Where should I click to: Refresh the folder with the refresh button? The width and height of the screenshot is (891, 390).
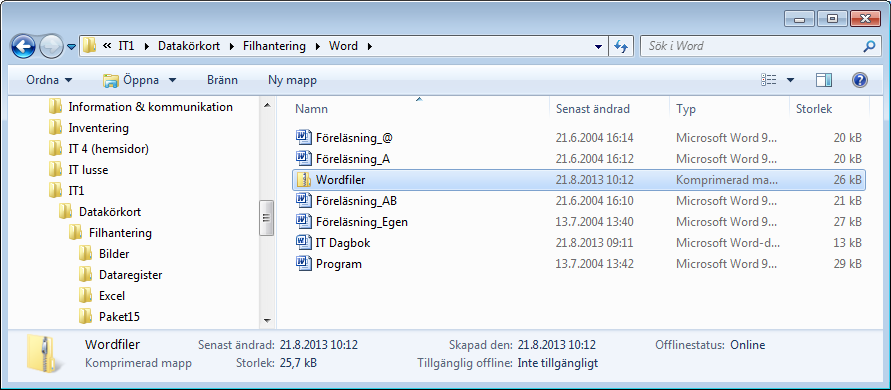621,47
